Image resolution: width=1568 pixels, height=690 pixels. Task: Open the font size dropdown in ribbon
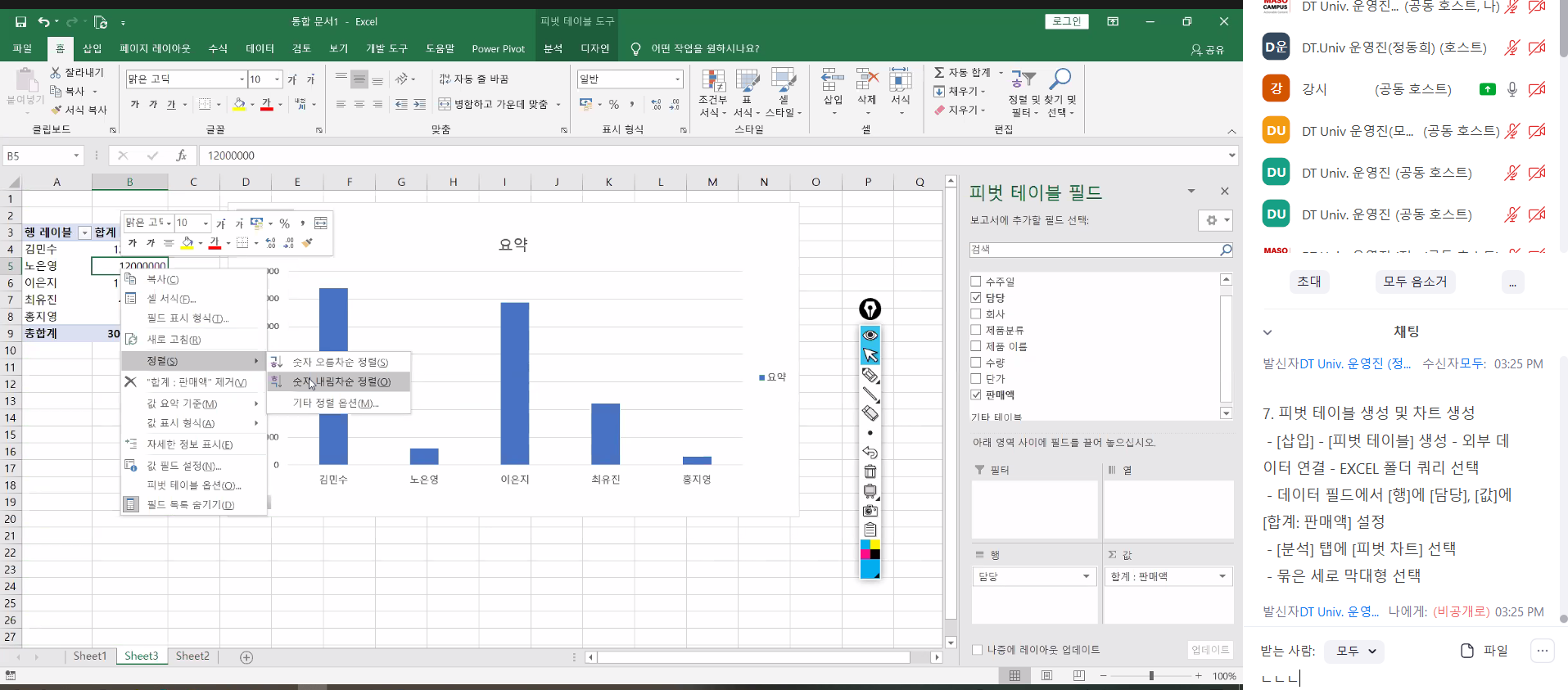tap(277, 79)
